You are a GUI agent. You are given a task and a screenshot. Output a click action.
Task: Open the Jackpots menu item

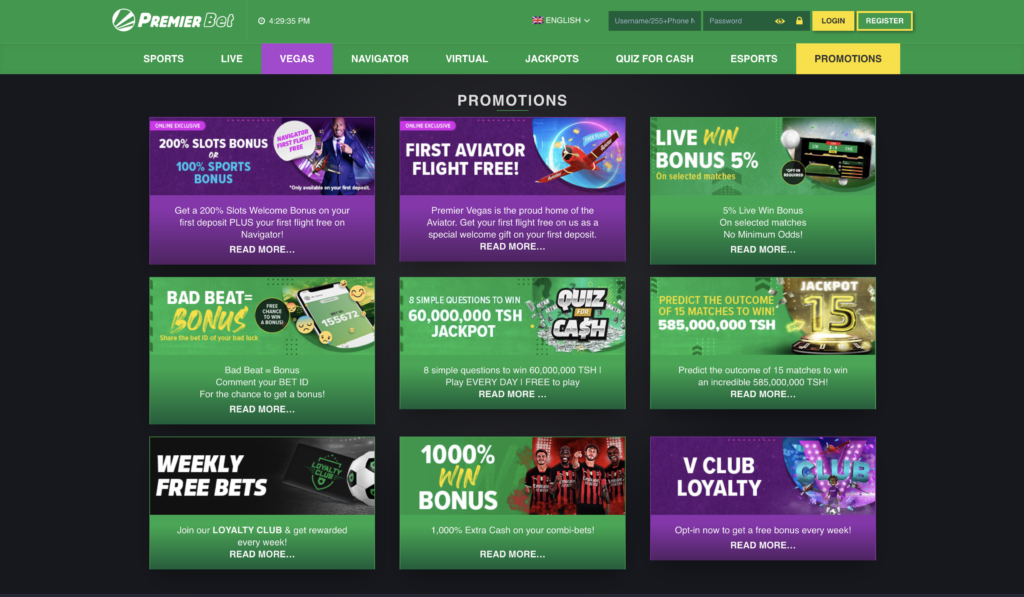tap(552, 59)
